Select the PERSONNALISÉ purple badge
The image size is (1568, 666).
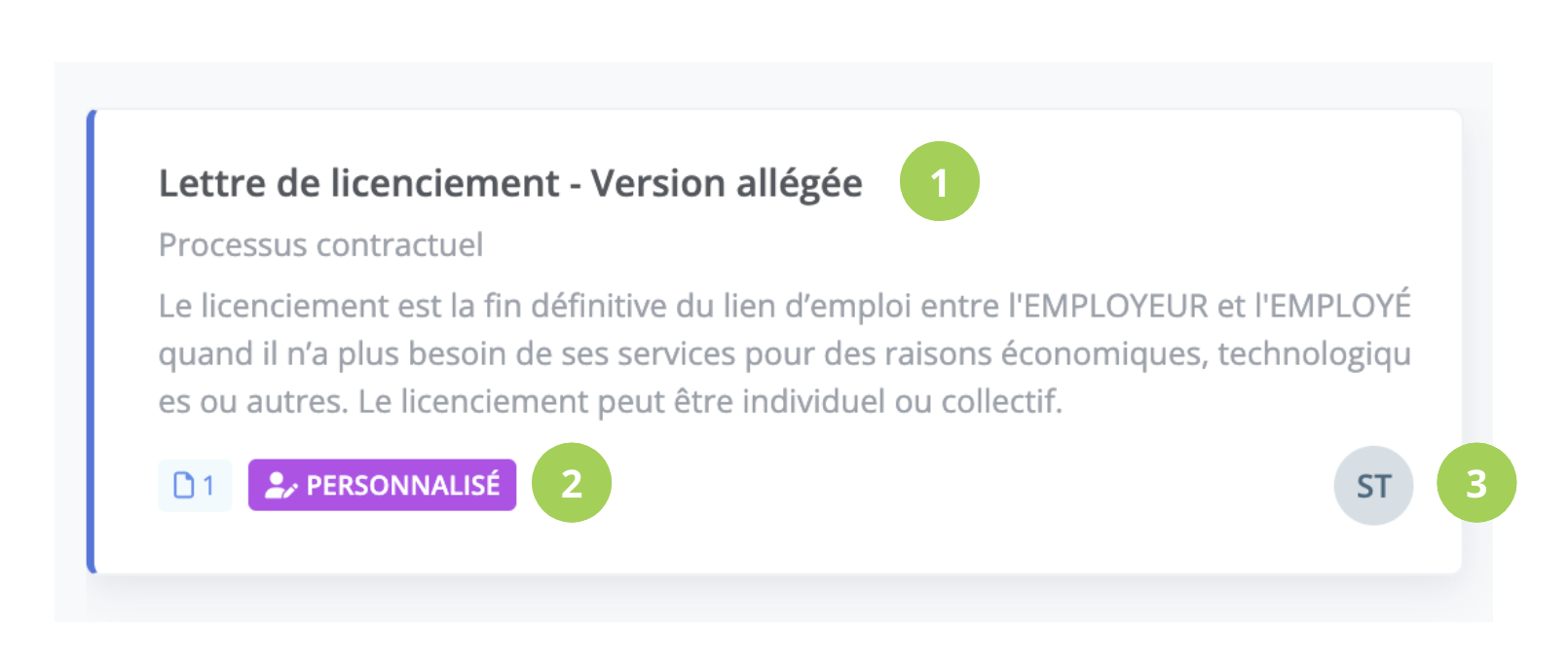point(382,485)
